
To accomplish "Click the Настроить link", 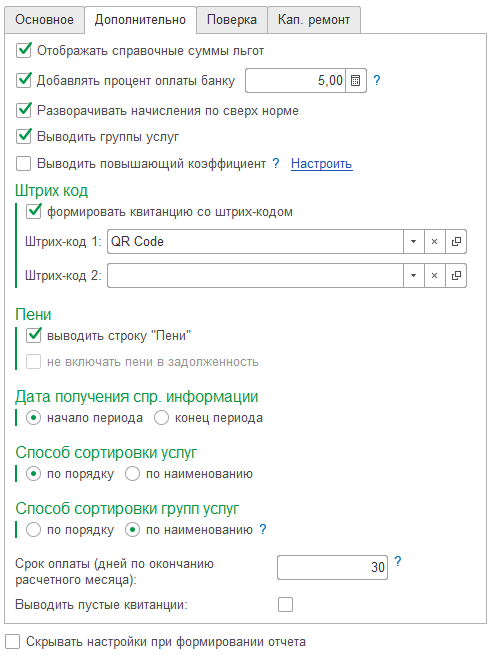I will tap(322, 163).
